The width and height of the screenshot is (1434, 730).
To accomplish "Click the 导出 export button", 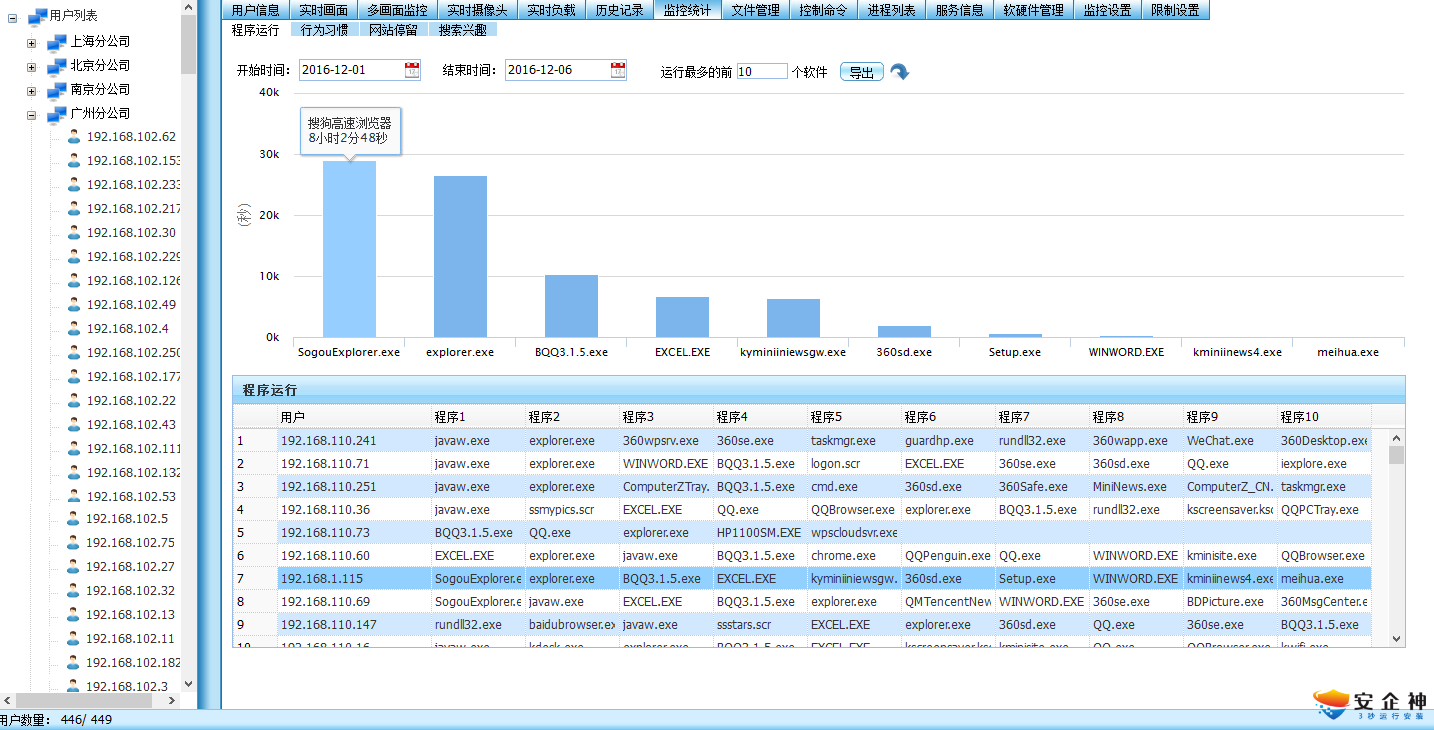I will click(861, 72).
